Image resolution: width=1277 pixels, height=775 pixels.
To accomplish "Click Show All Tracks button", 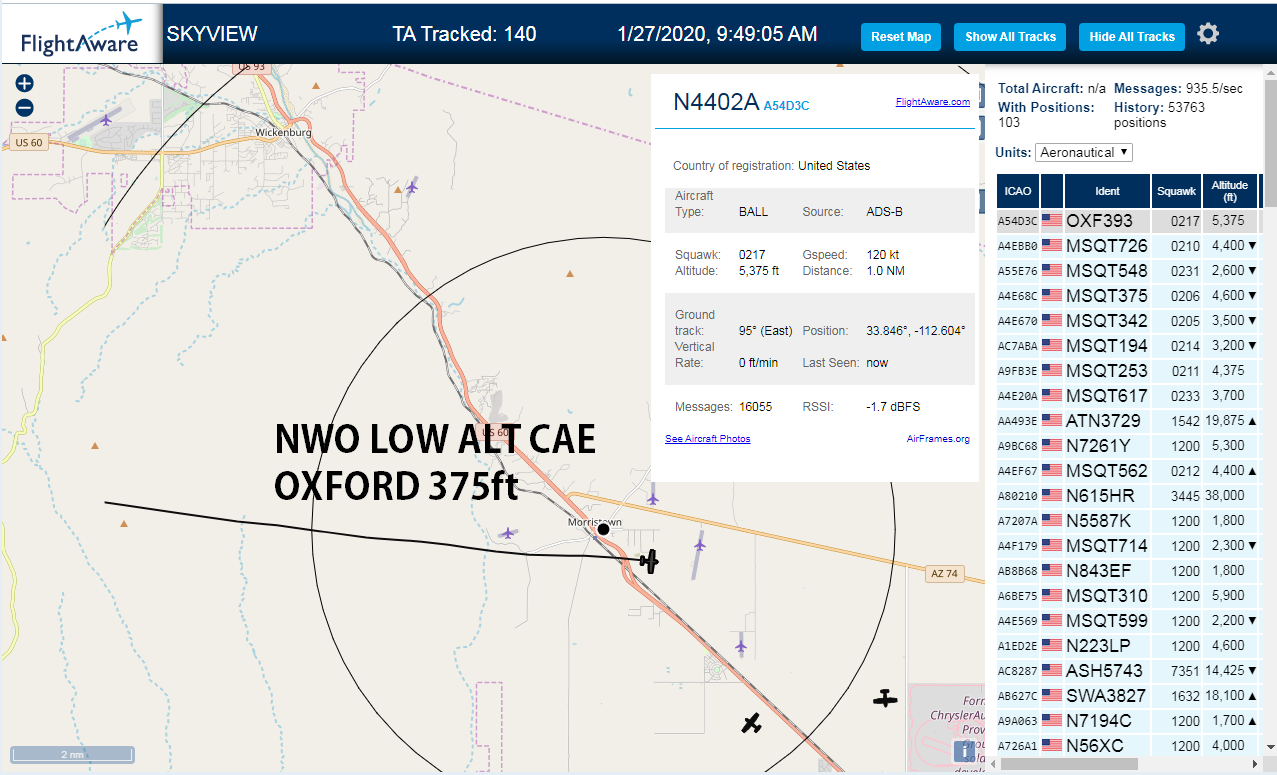I will pyautogui.click(x=1010, y=37).
